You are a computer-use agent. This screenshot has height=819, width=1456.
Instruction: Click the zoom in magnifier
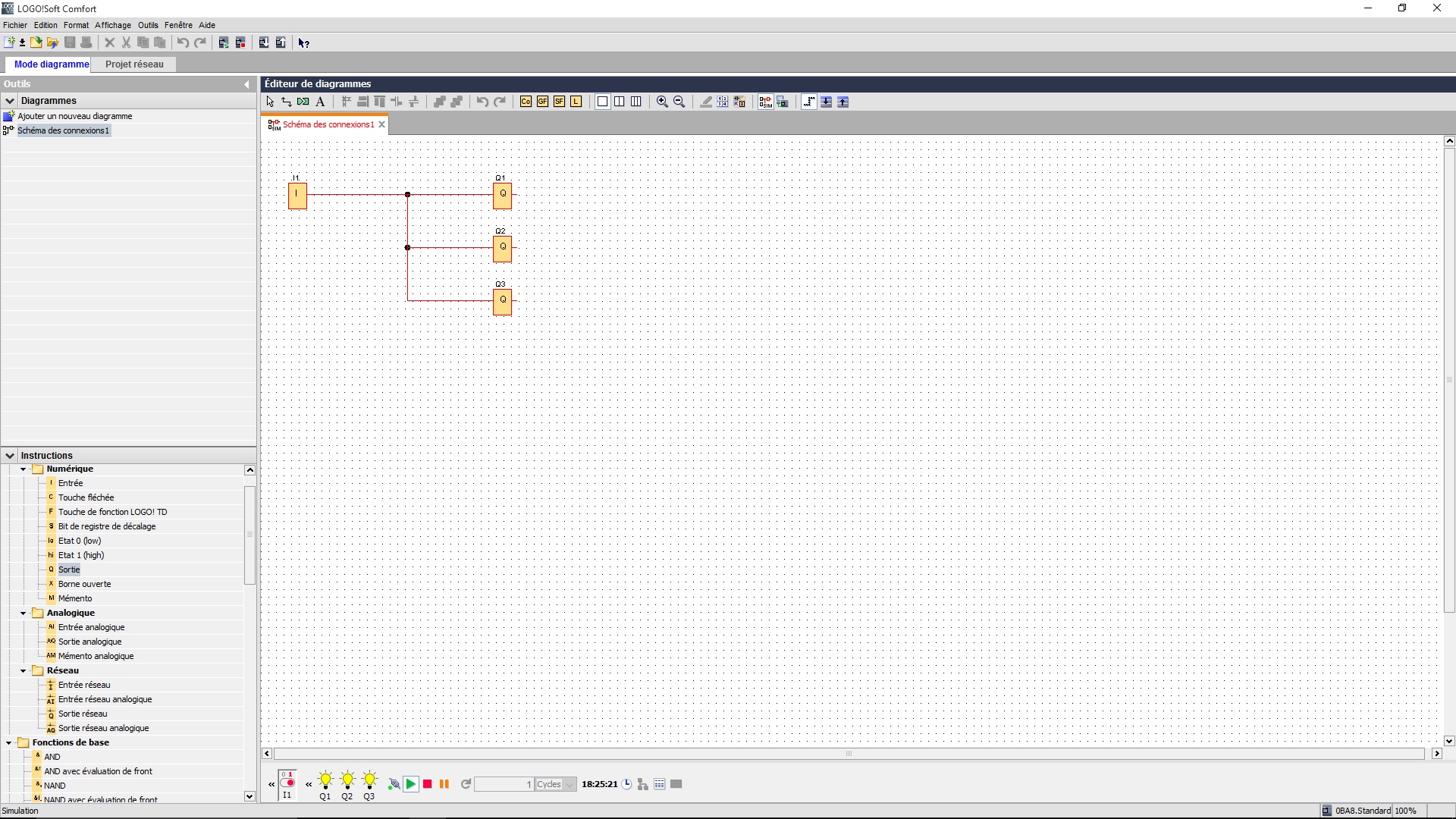(662, 102)
